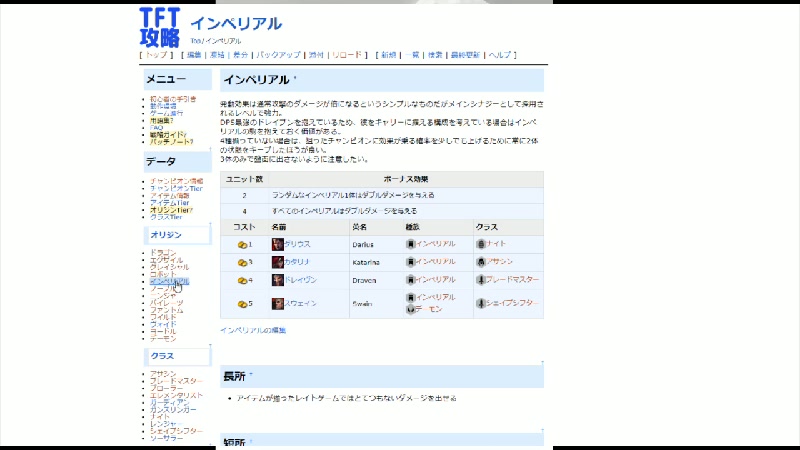Open チャンピオンTier in the sidebar data list
Image resolution: width=800 pixels, height=450 pixels.
tap(176, 188)
